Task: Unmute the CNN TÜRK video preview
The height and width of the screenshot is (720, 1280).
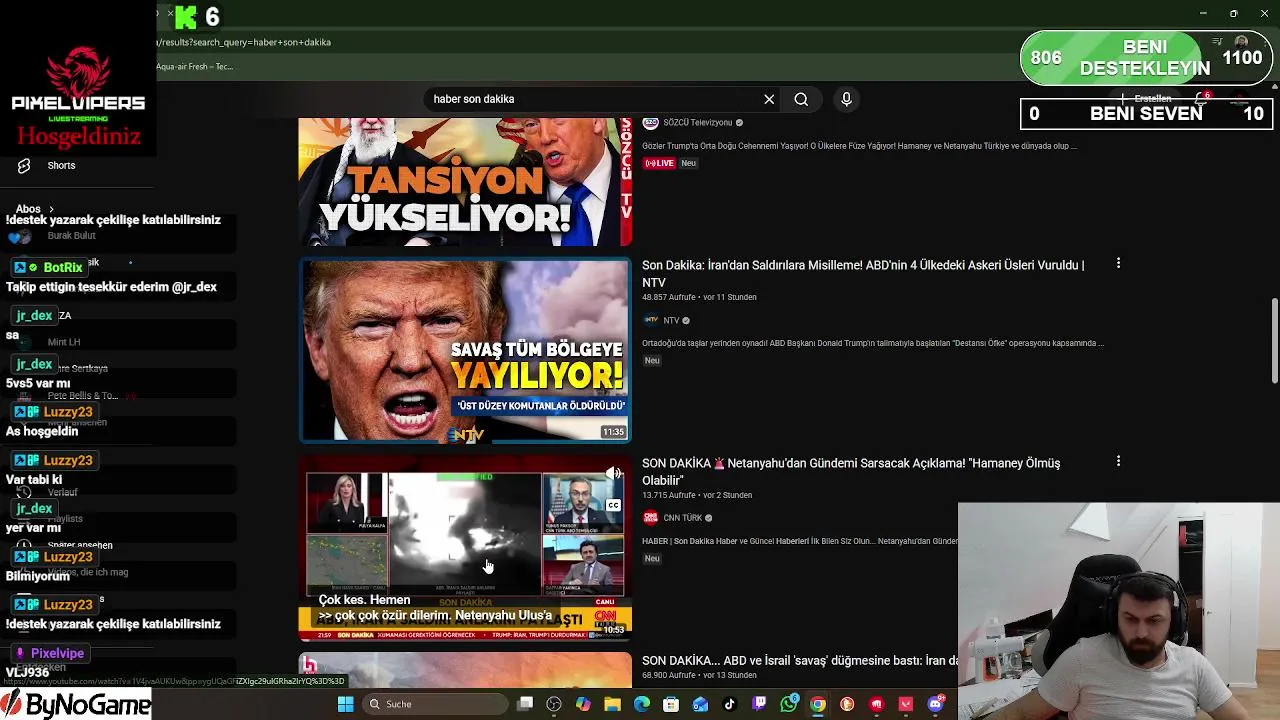Action: (614, 474)
